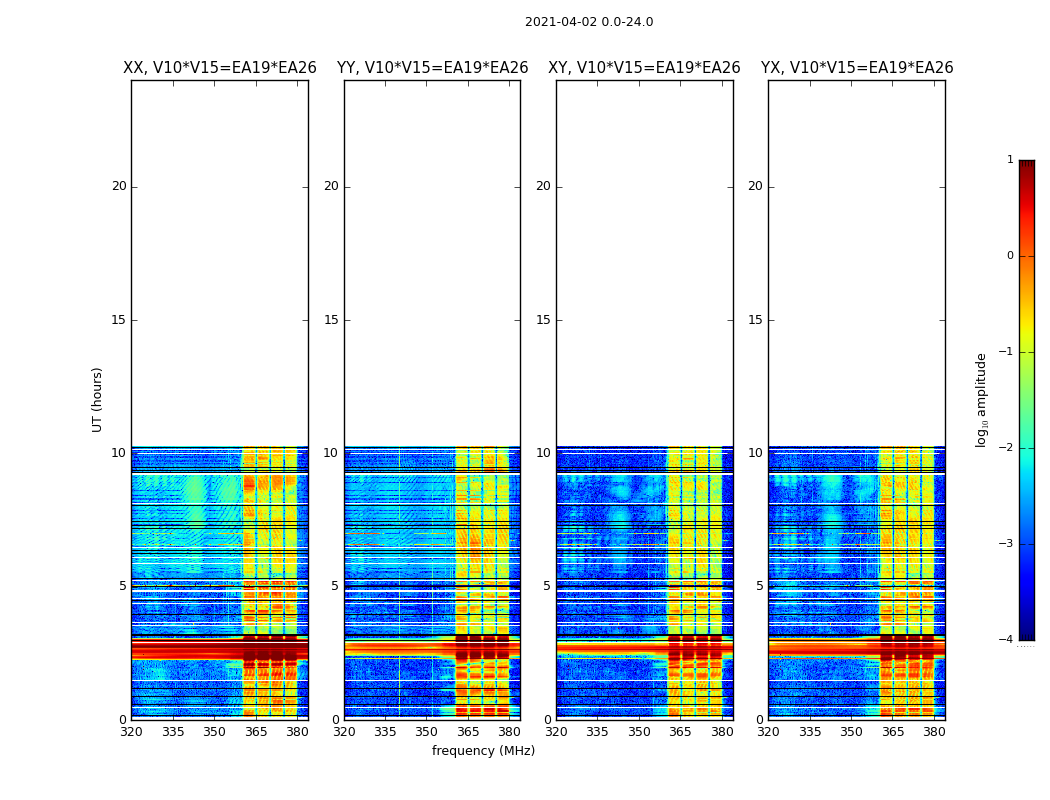Viewport: 1050px width, 800px height.
Task: Click the light cyan patch in XX plot
Action: 196,524
